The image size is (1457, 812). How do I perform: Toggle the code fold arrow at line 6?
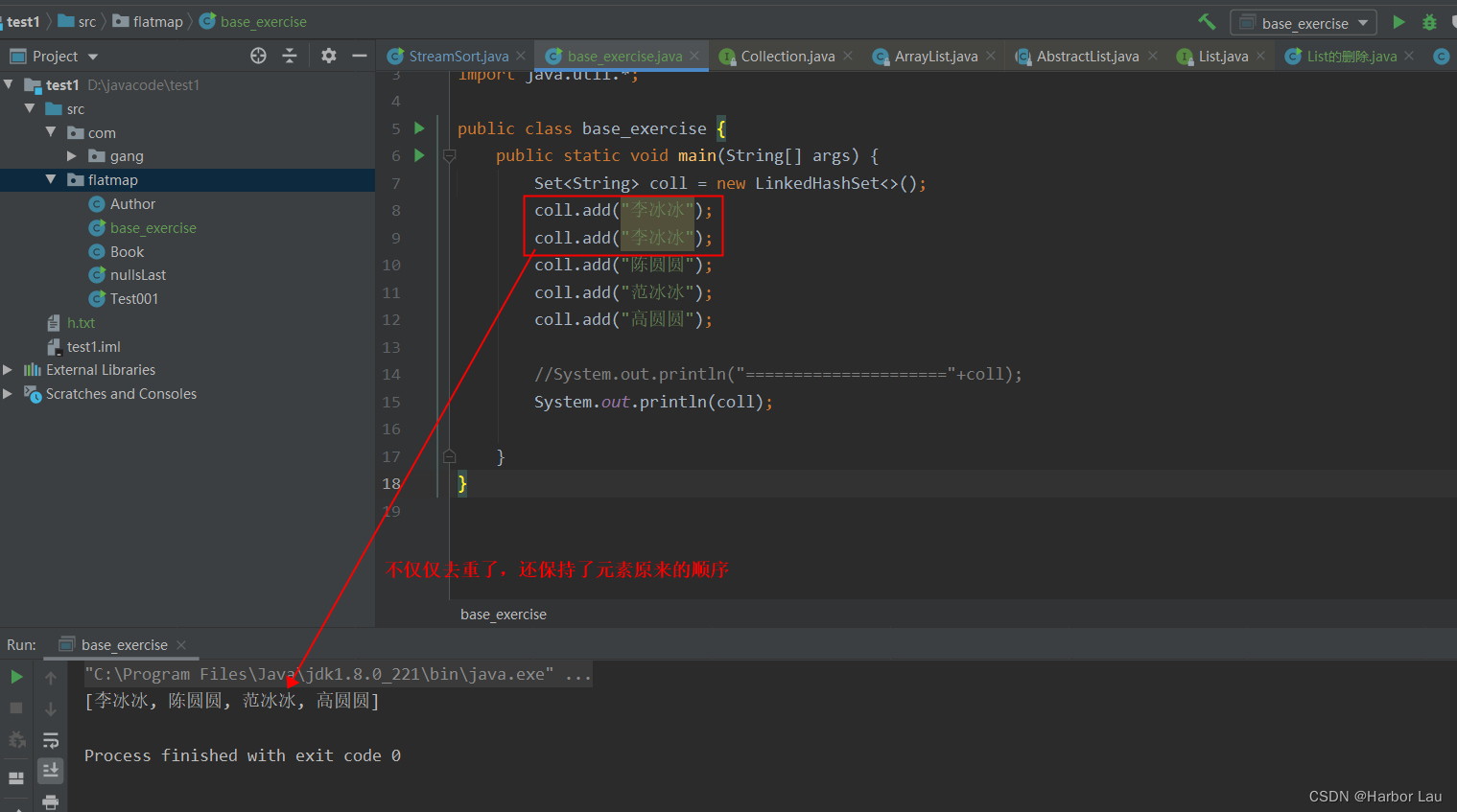(x=448, y=155)
